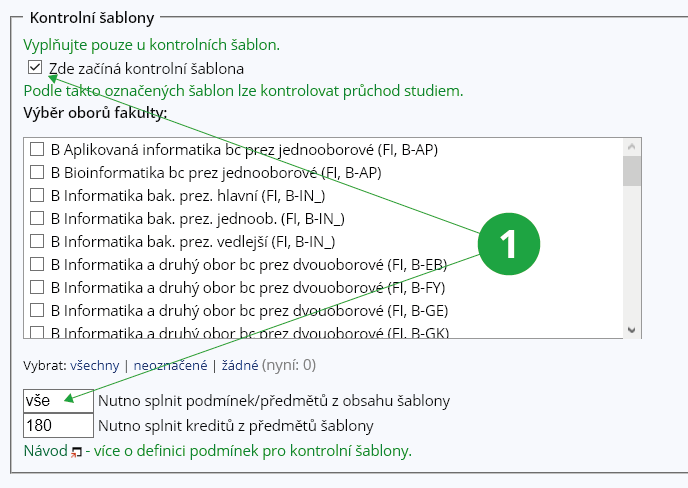
Task: Click the conditions count field containing 'vše'
Action: [x=58, y=400]
